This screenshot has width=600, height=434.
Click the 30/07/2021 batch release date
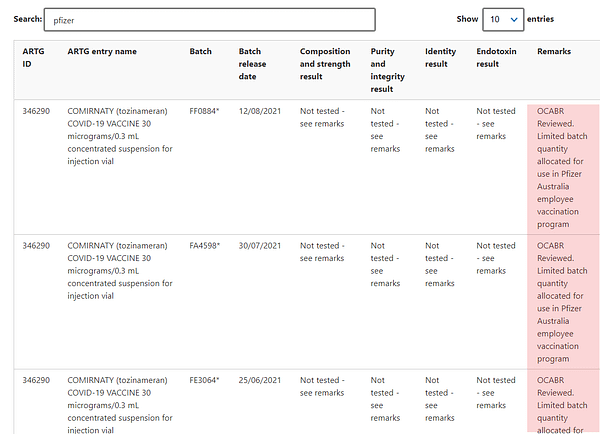pos(260,245)
